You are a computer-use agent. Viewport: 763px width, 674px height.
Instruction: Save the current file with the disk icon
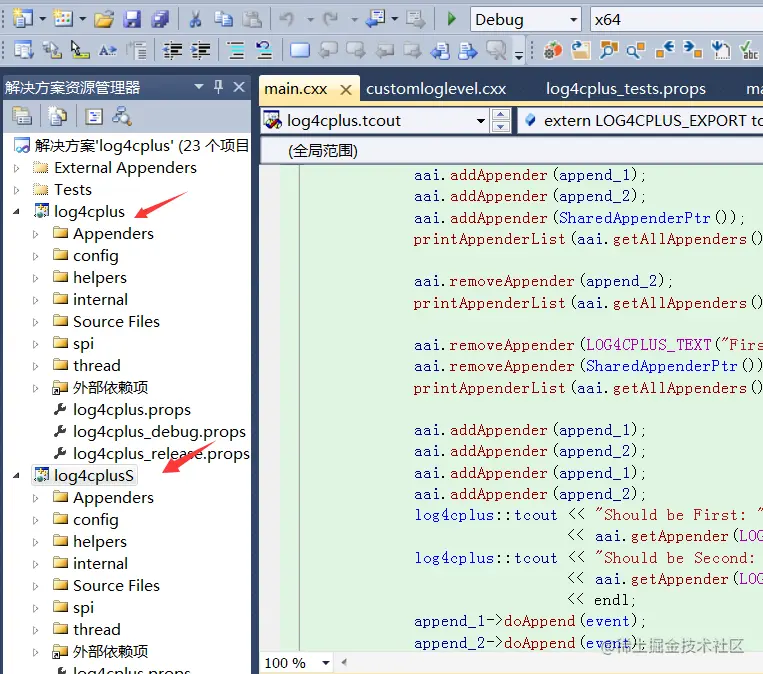(132, 19)
